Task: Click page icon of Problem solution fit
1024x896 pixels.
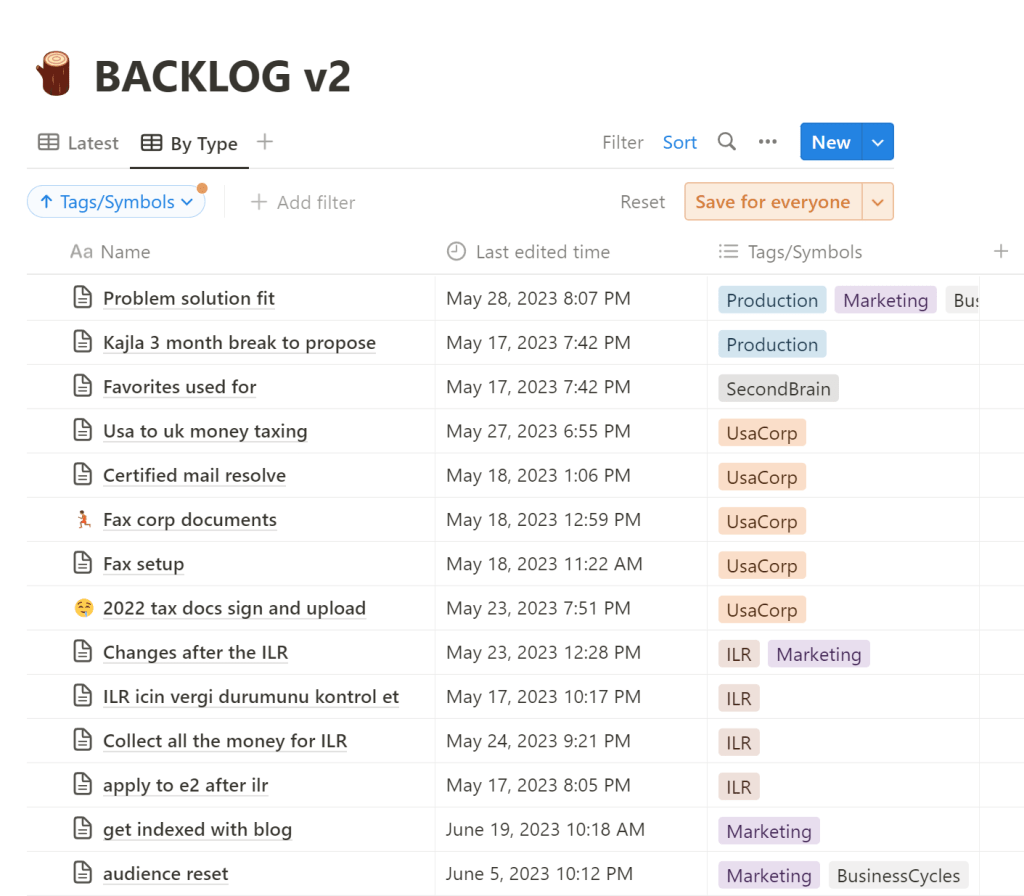Action: coord(82,298)
